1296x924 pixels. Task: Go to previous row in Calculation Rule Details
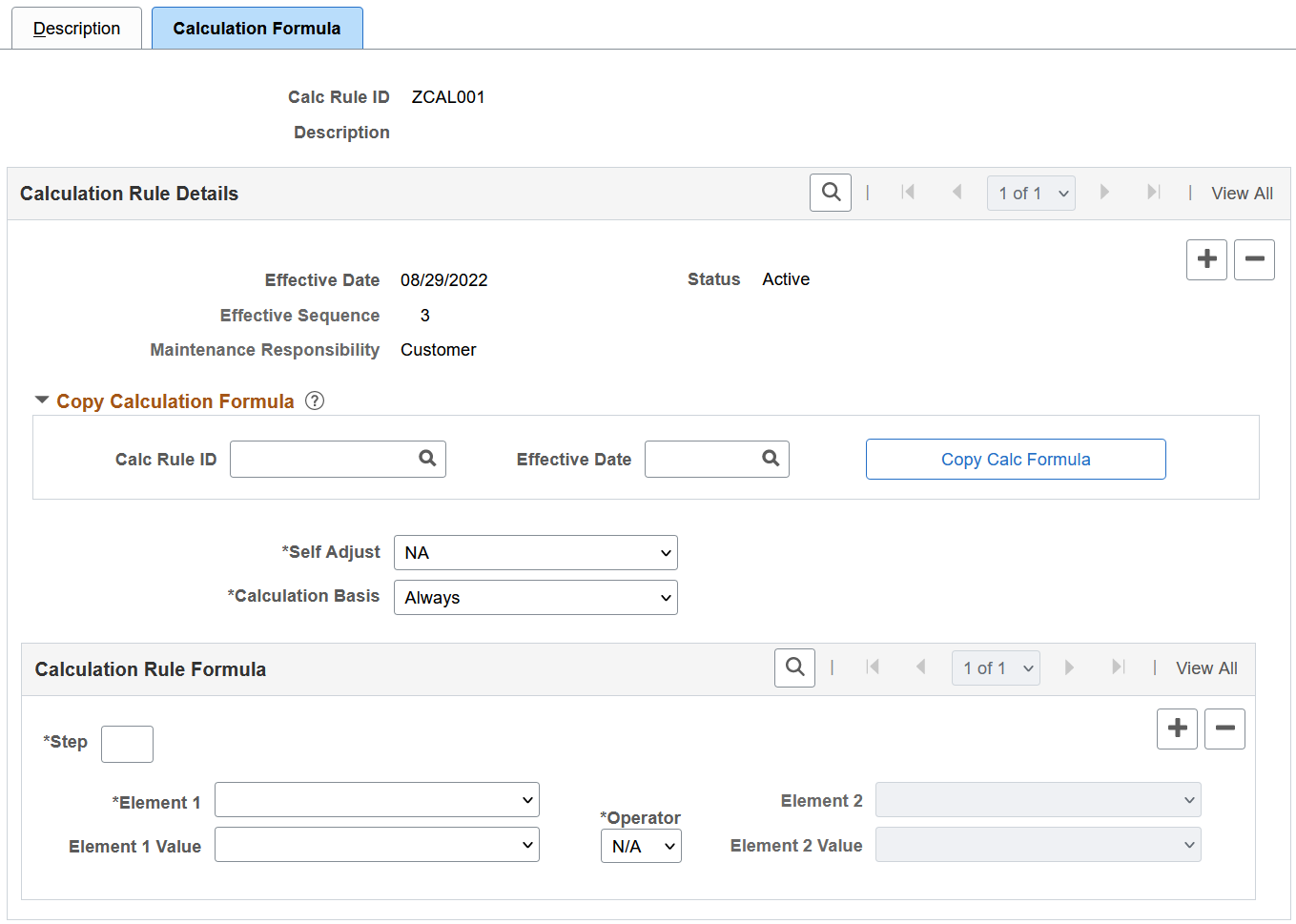[x=957, y=193]
